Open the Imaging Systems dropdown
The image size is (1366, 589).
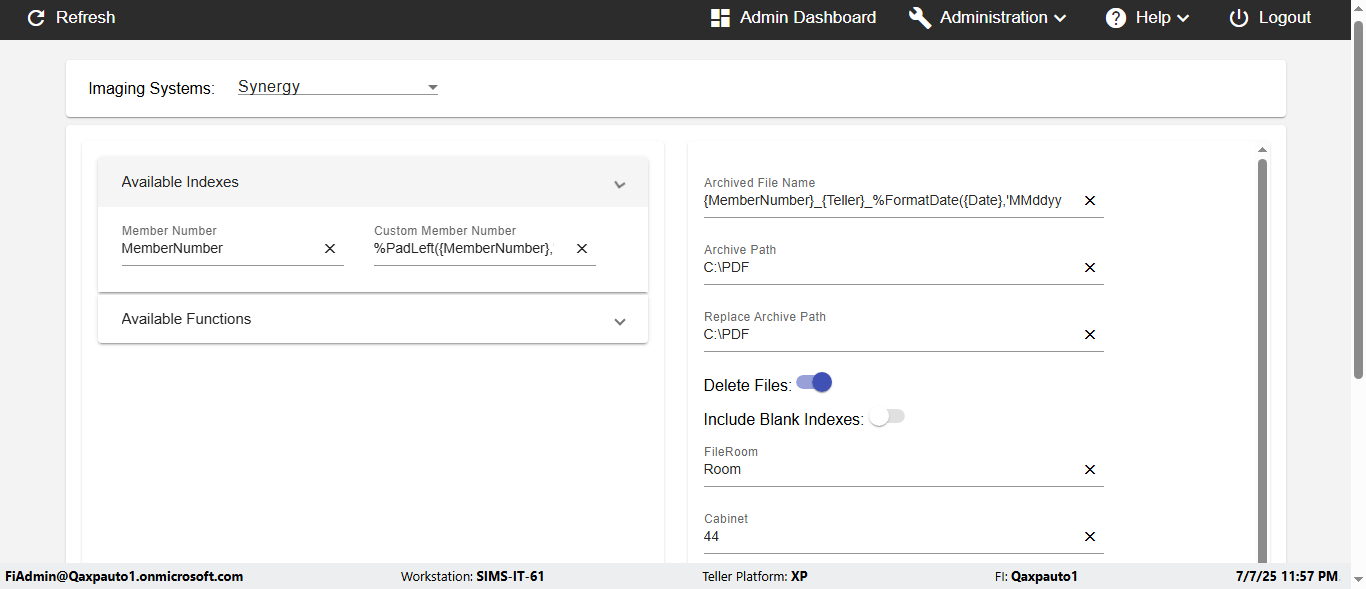(x=338, y=87)
